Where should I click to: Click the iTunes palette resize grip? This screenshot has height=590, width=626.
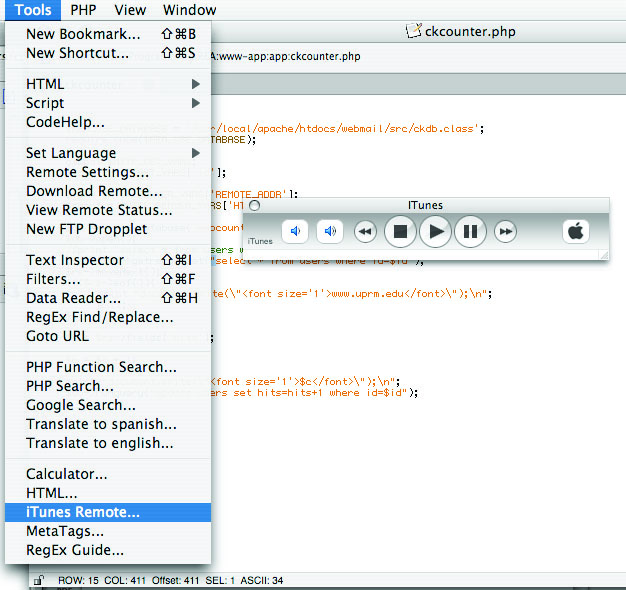604,255
